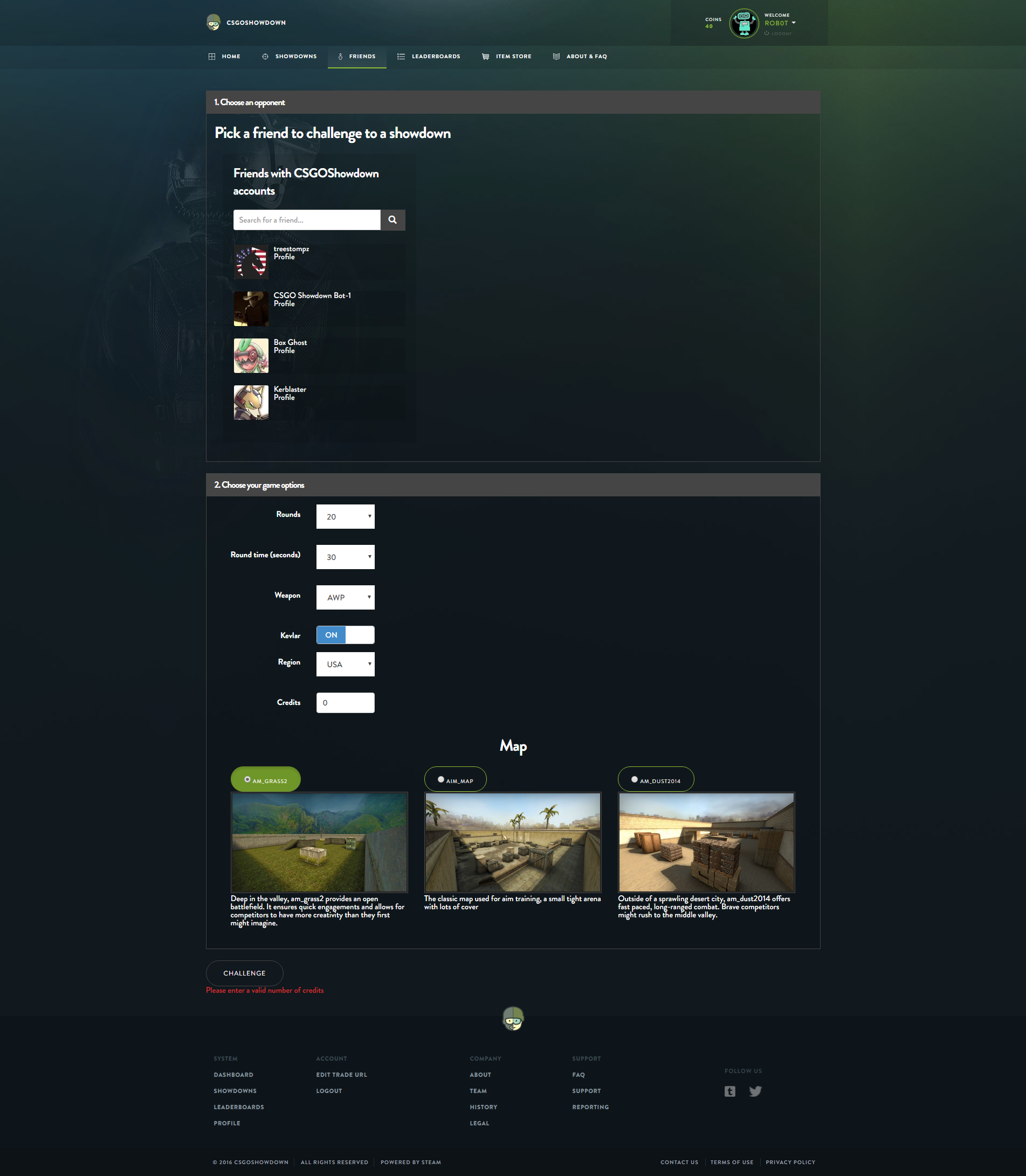Click the robot avatar in header
The height and width of the screenshot is (1176, 1026).
pyautogui.click(x=743, y=24)
